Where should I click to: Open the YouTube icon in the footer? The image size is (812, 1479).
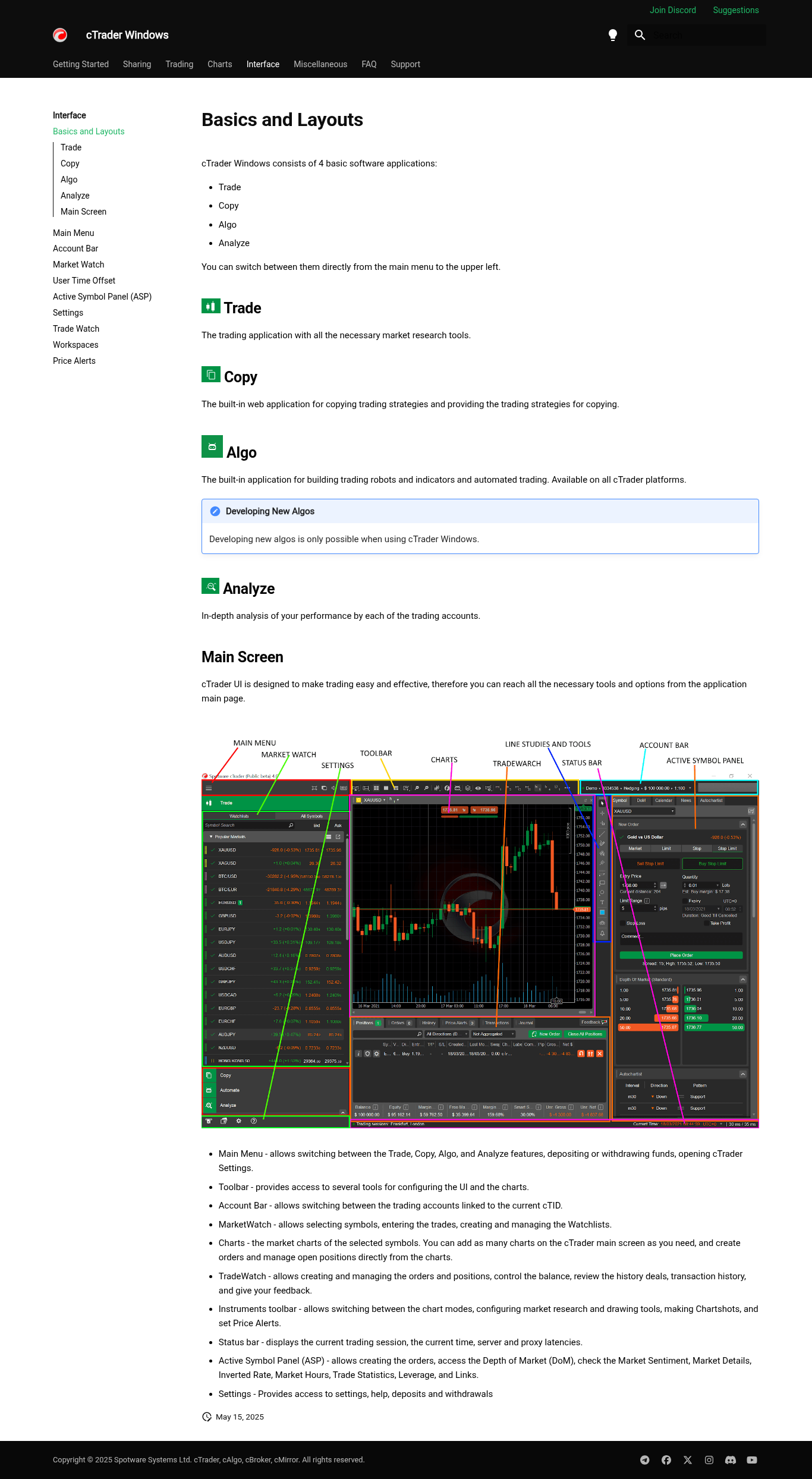tap(752, 1460)
